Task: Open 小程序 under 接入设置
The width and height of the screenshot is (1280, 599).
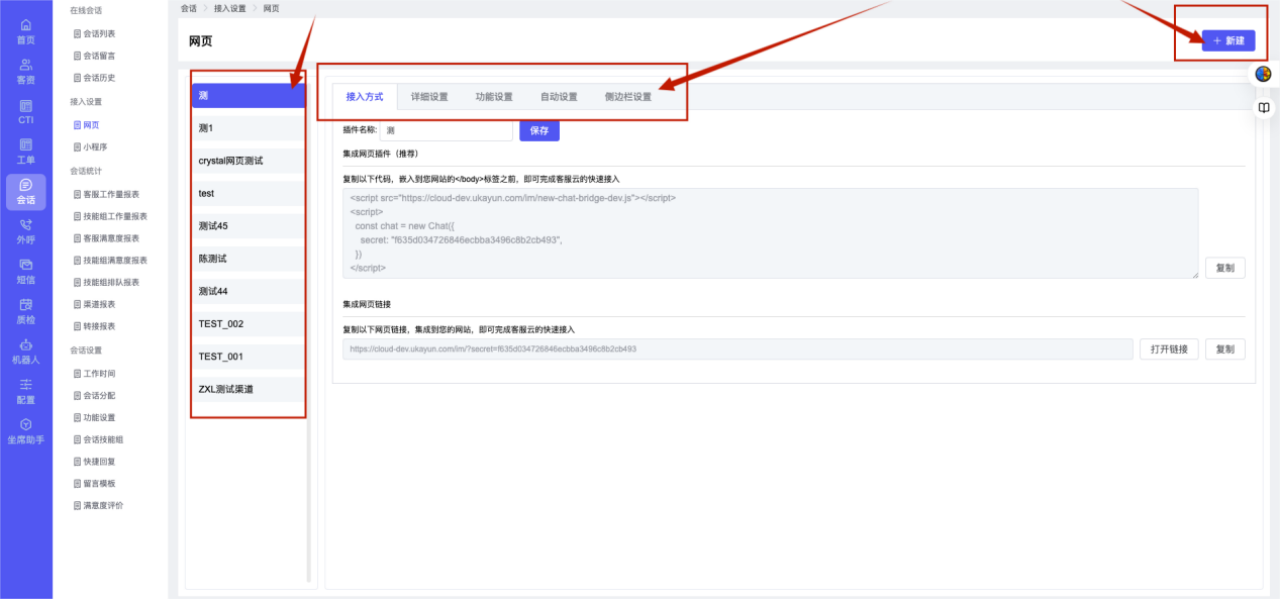Action: 95,147
